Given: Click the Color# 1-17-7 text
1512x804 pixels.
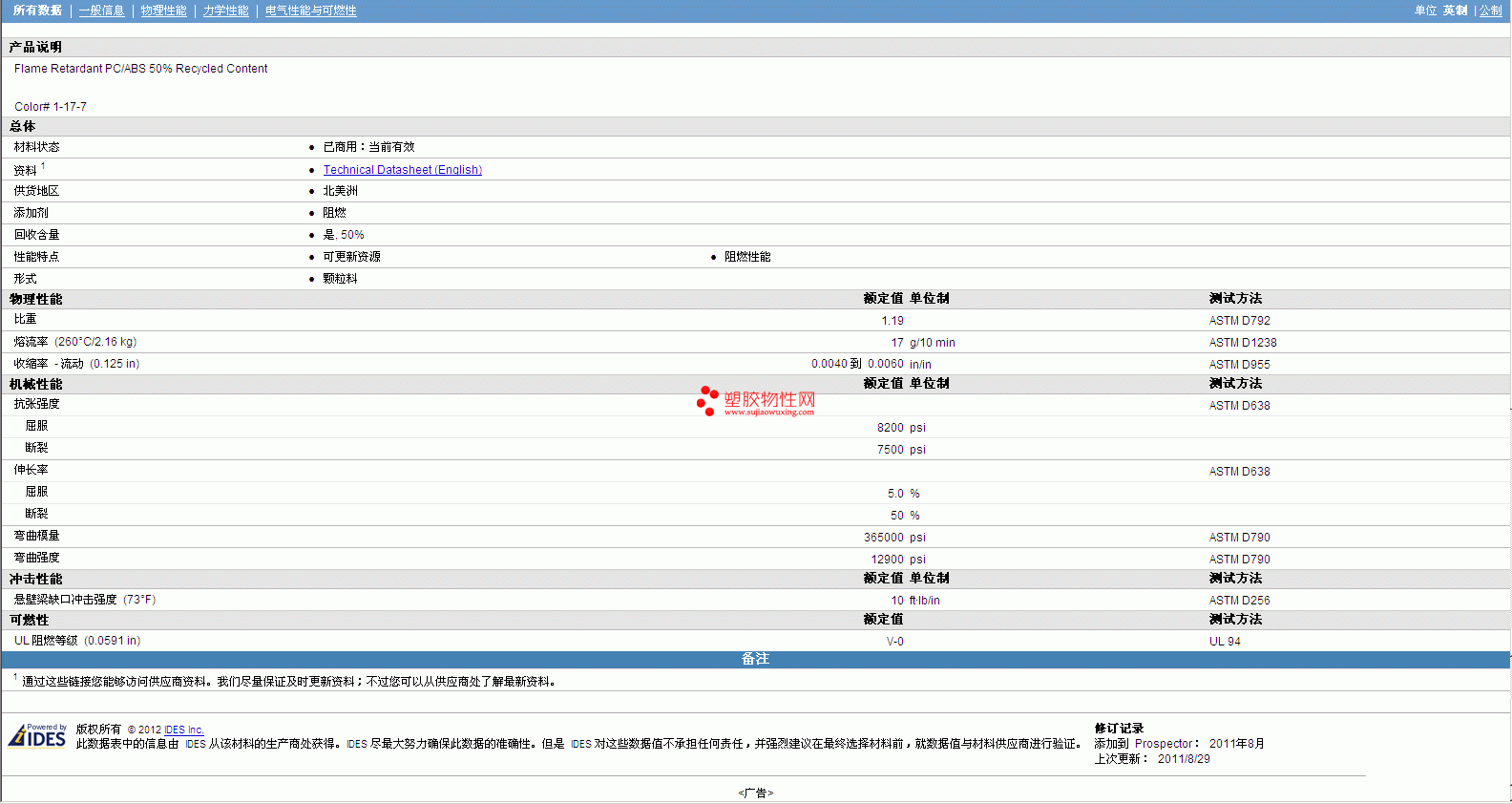Looking at the screenshot, I should tap(51, 107).
